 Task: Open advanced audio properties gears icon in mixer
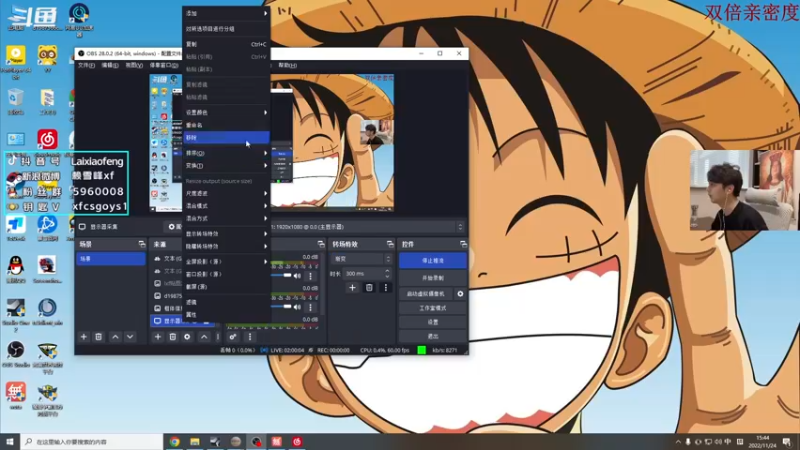coord(233,337)
